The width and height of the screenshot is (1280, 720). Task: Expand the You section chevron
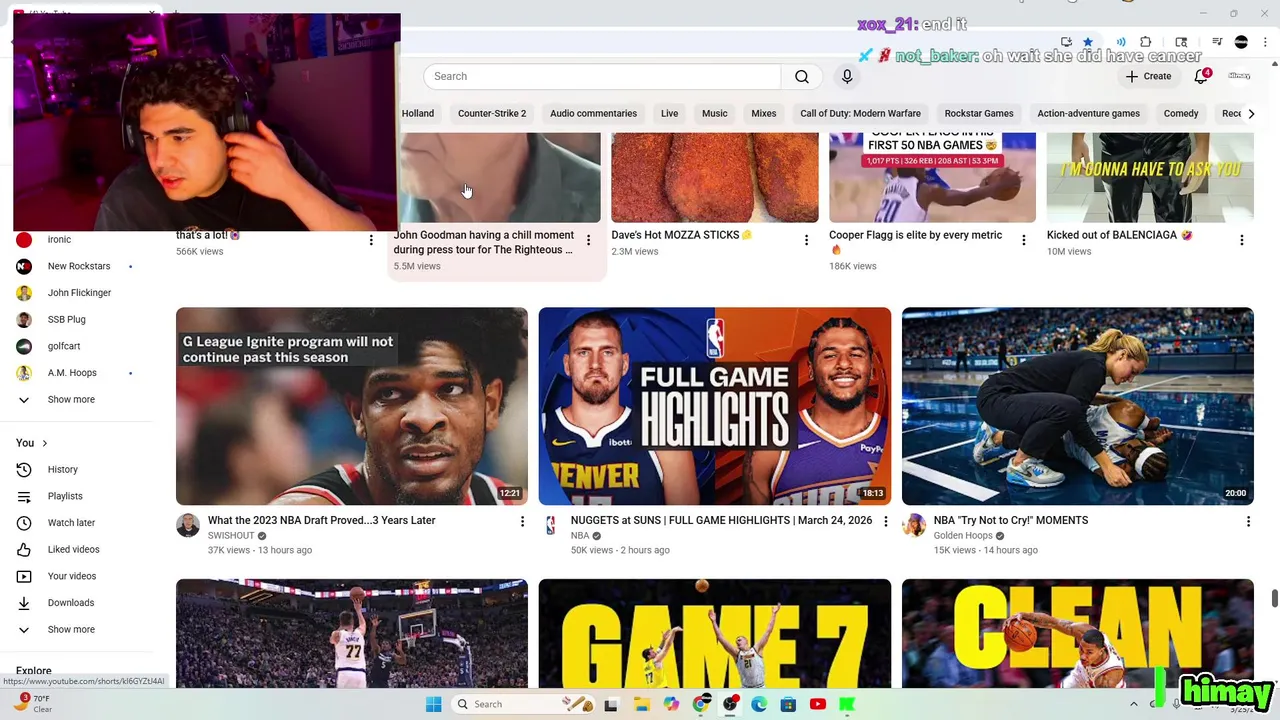[x=44, y=443]
